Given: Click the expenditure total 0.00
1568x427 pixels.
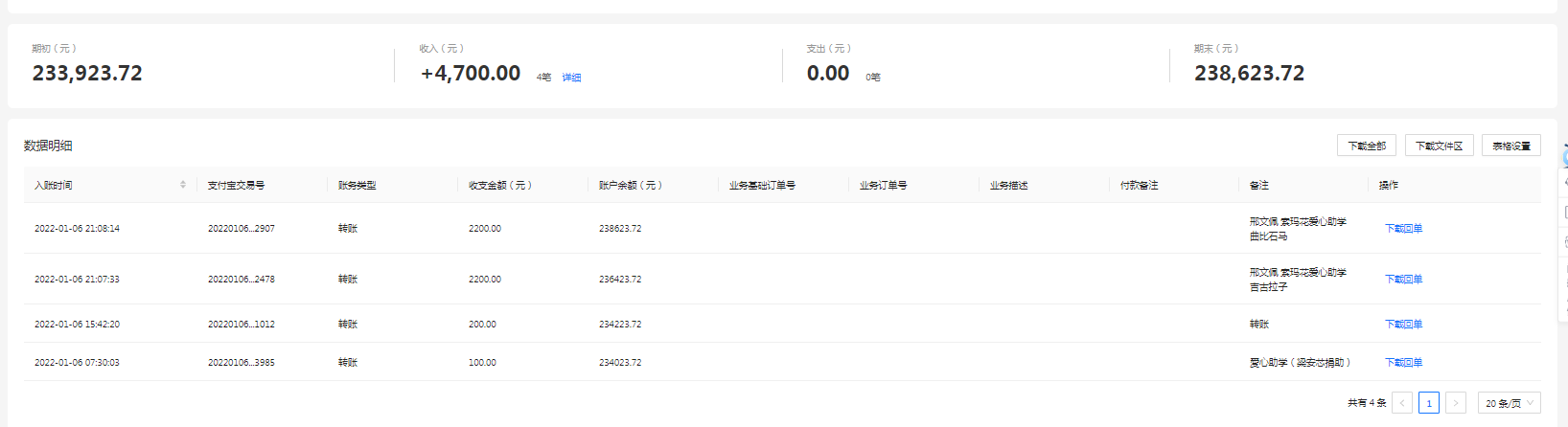Looking at the screenshot, I should (x=828, y=73).
